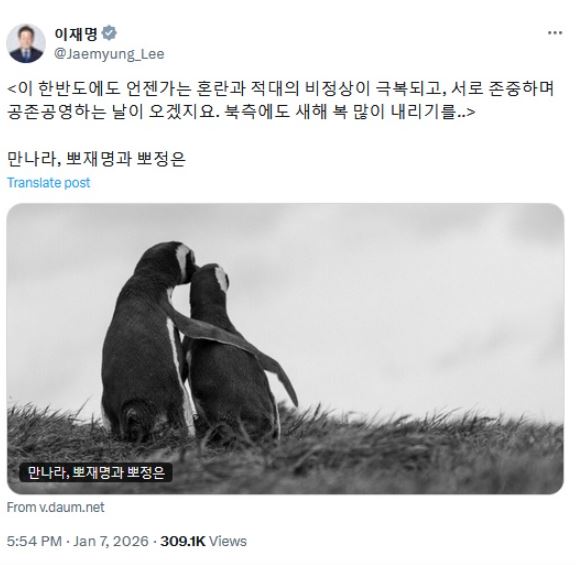The height and width of the screenshot is (565, 576).
Task: Open the three-dot more options menu
Action: point(555,33)
